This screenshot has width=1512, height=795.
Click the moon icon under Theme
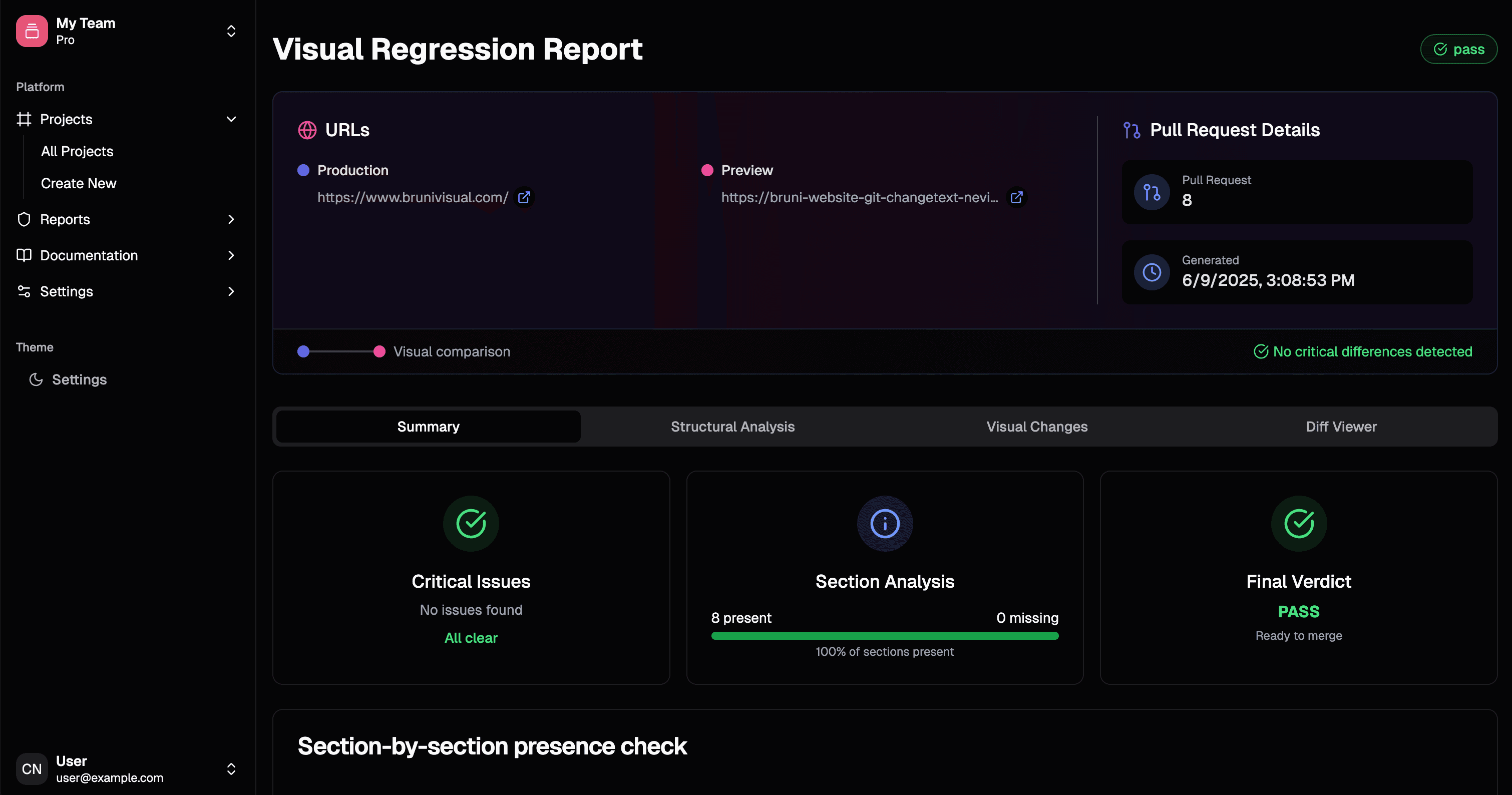click(36, 379)
